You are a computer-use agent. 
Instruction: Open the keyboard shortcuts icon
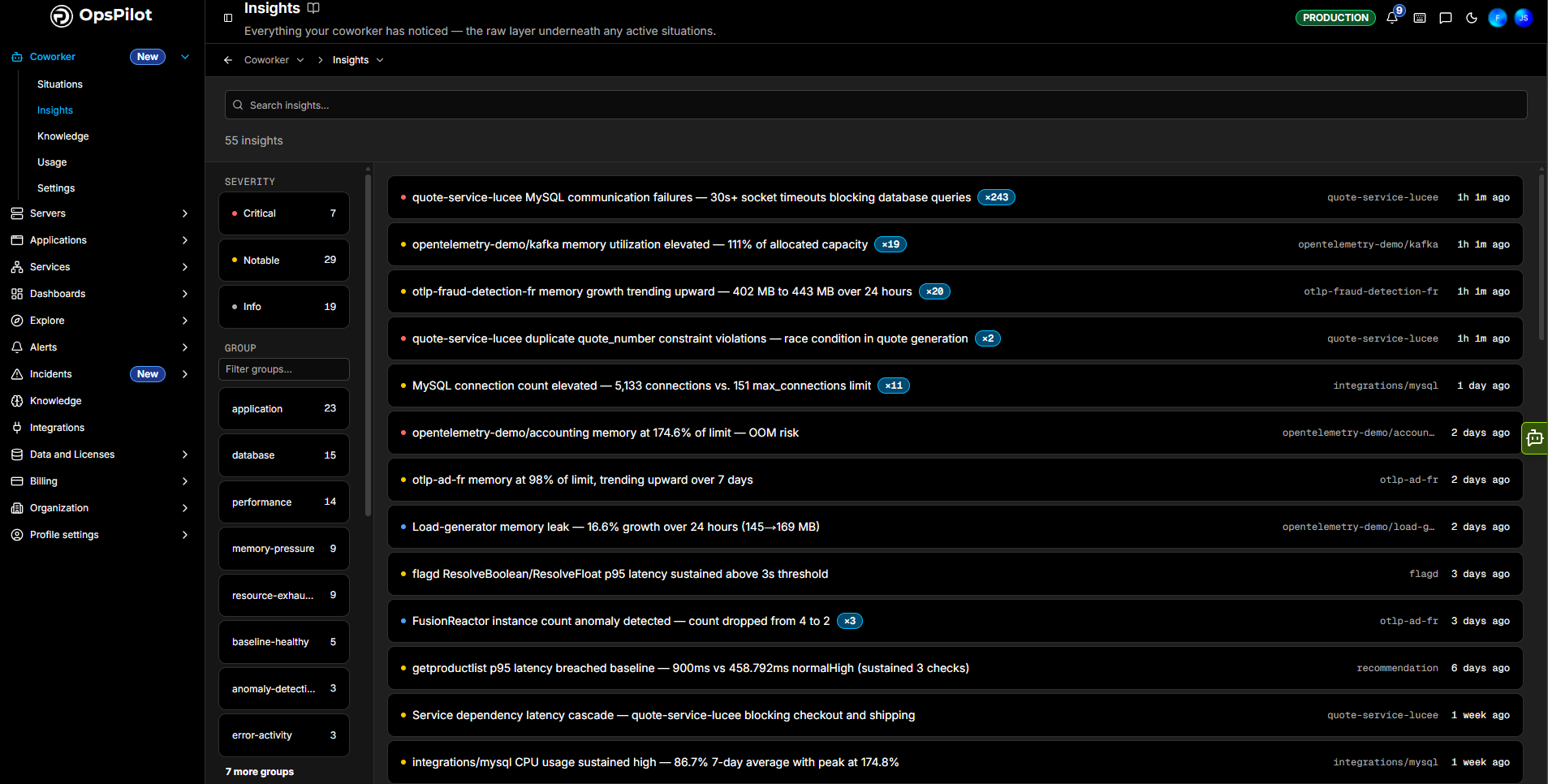(x=1420, y=18)
